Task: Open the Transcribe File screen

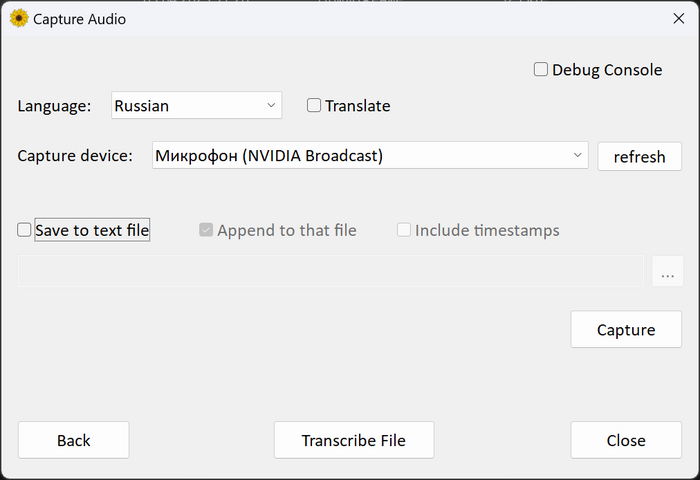Action: [x=354, y=440]
